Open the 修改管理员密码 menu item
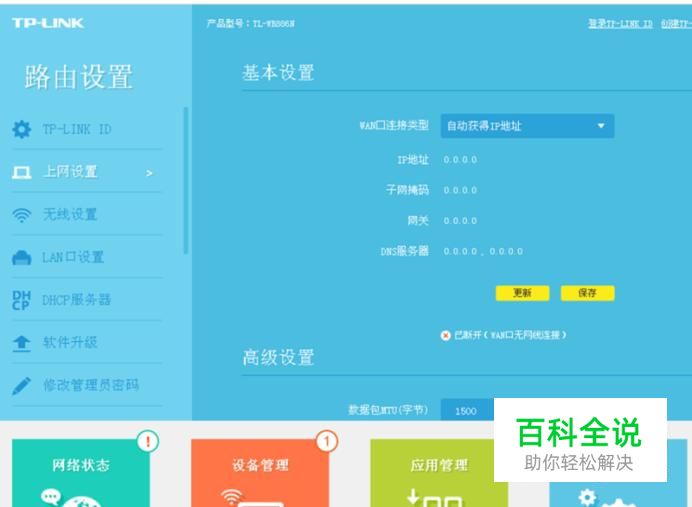This screenshot has width=692, height=507. (87, 385)
